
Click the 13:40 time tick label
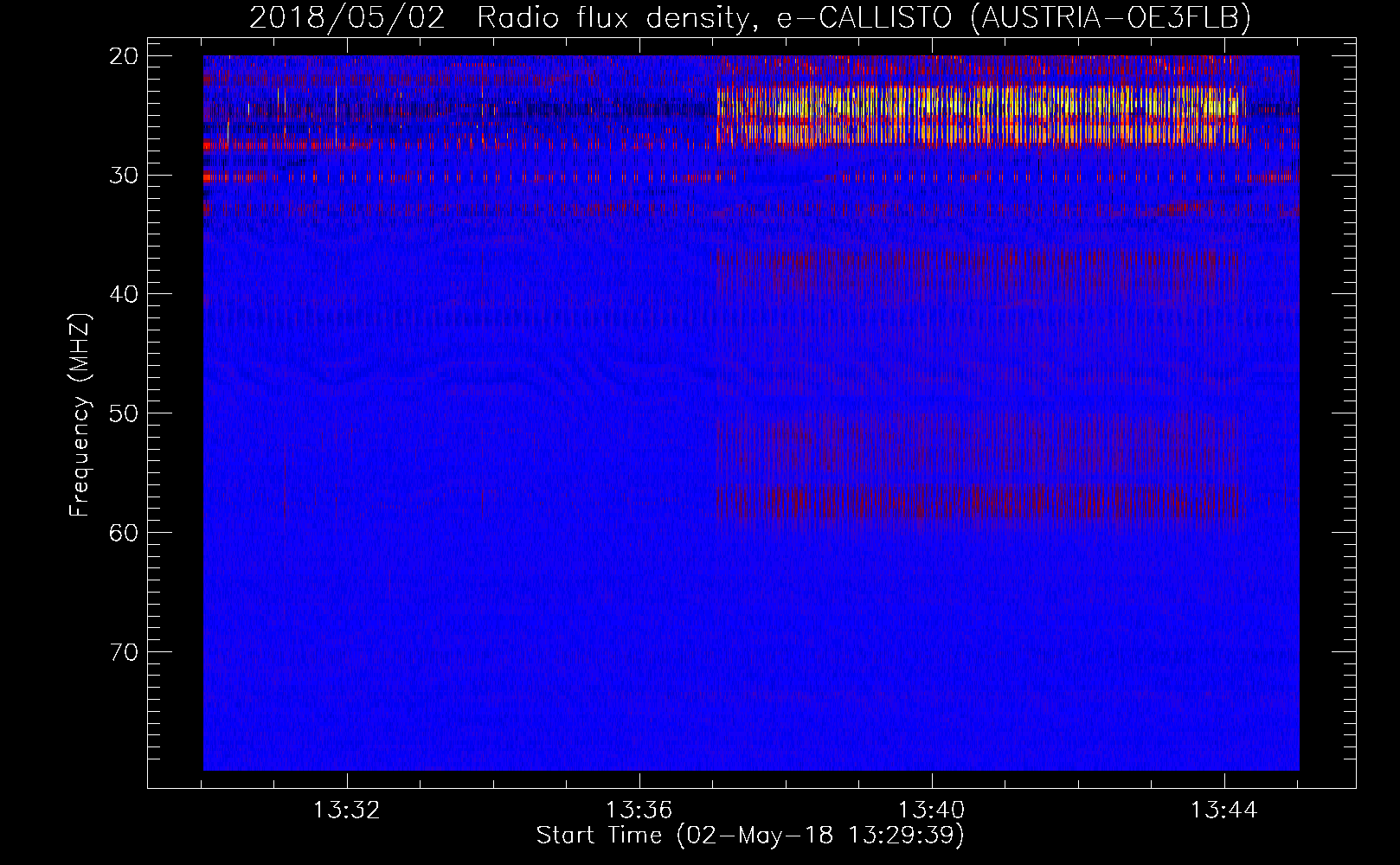931,811
